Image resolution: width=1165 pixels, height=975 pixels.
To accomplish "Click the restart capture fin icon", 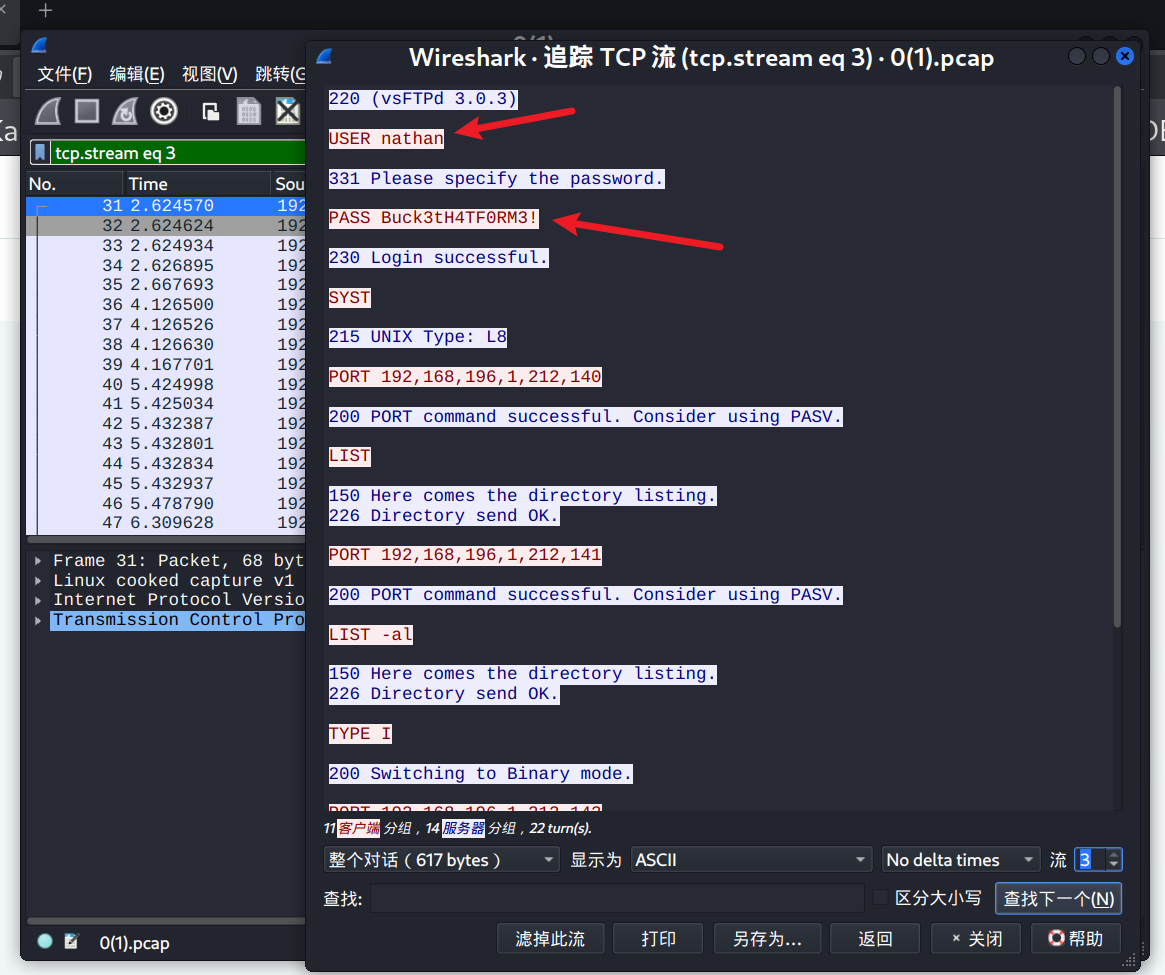I will tap(125, 111).
